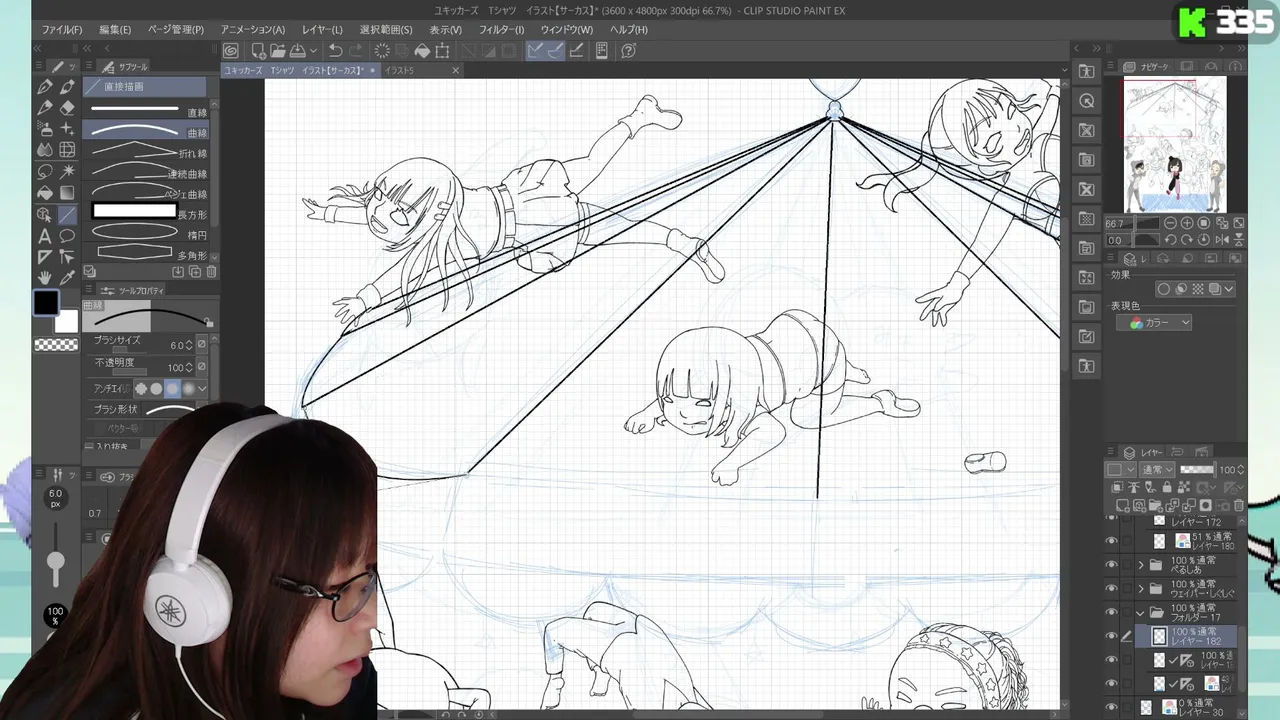Viewport: 1280px width, 720px height.
Task: Toggle visibility of the ぺるしあ folder
Action: click(x=1111, y=565)
